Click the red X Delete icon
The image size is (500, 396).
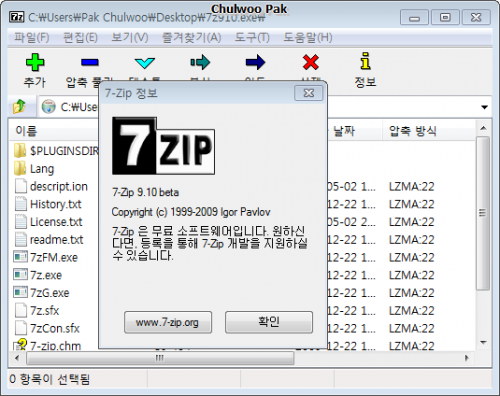coord(311,62)
